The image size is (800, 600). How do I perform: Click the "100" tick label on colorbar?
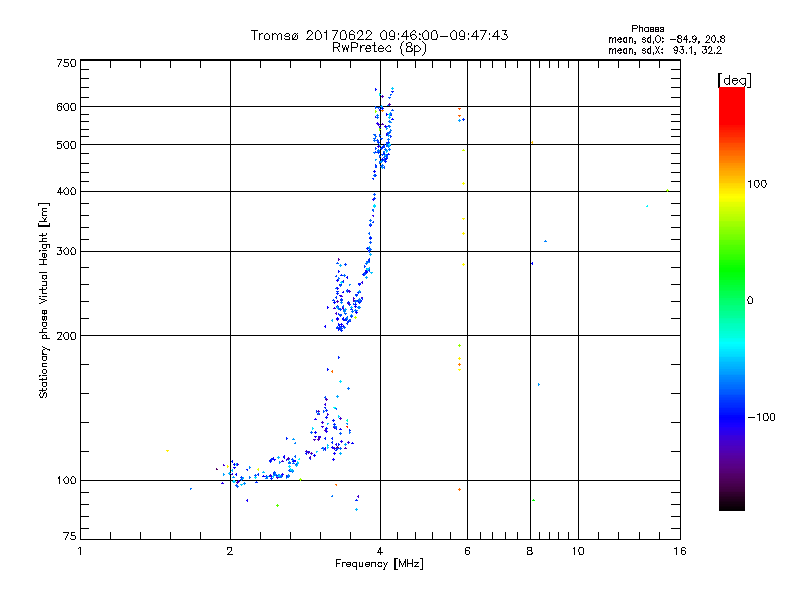[758, 184]
